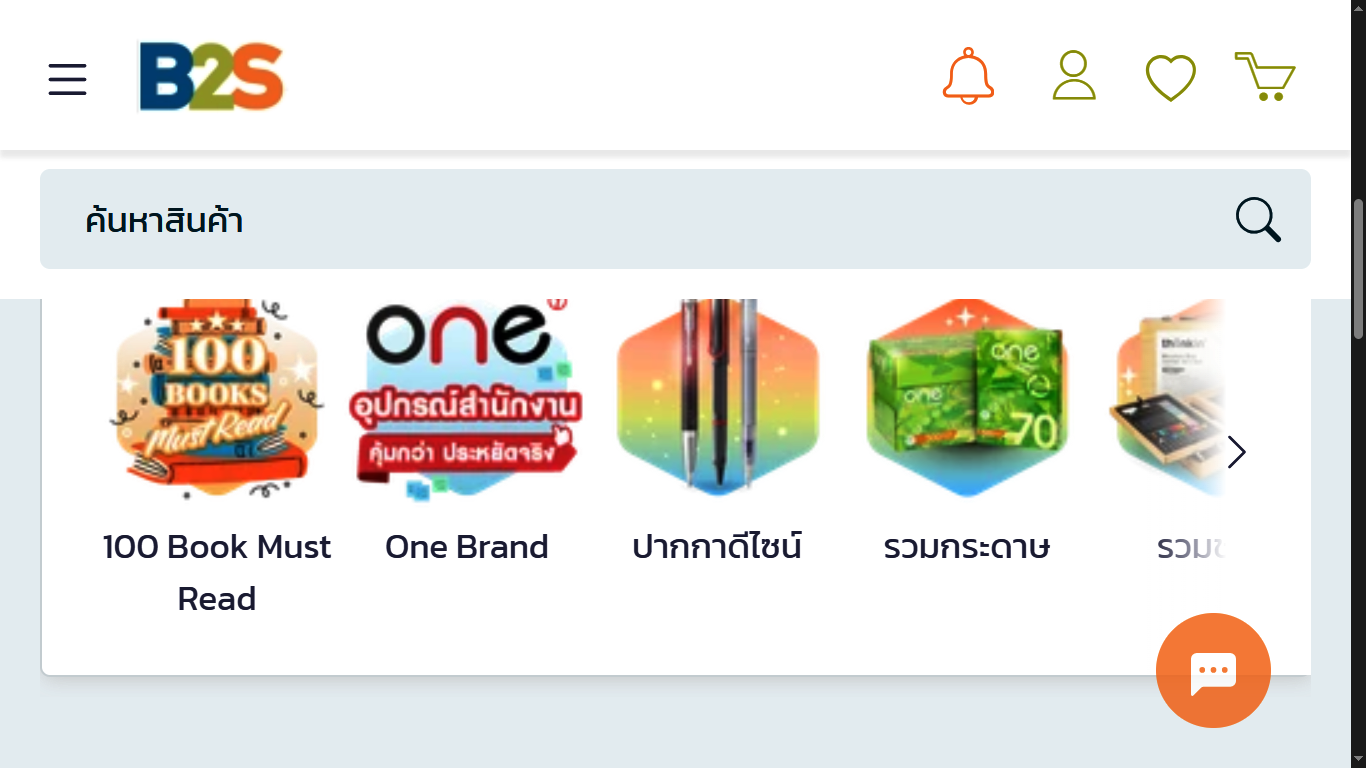View wishlist via heart icon
1366x768 pixels.
pyautogui.click(x=1170, y=78)
